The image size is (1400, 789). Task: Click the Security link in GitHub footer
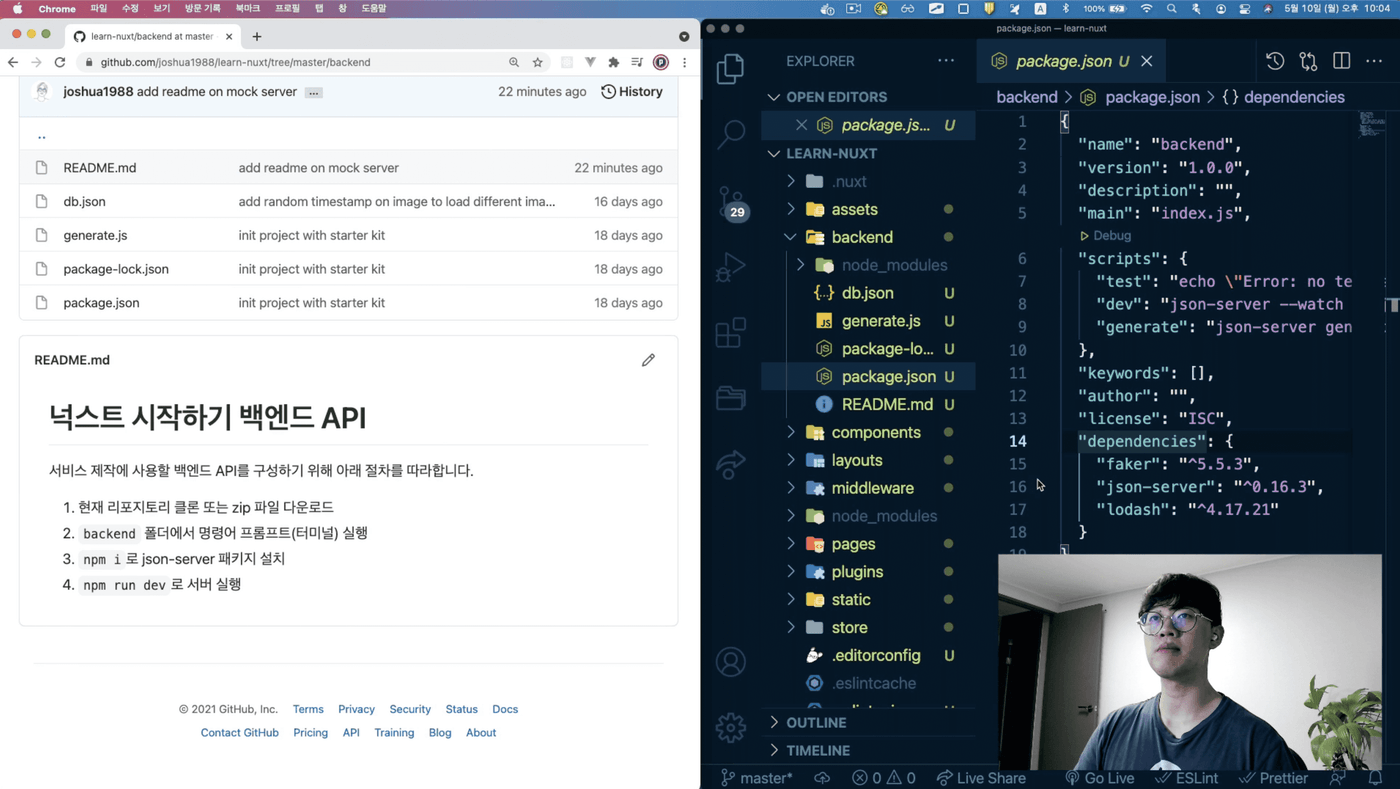(410, 709)
